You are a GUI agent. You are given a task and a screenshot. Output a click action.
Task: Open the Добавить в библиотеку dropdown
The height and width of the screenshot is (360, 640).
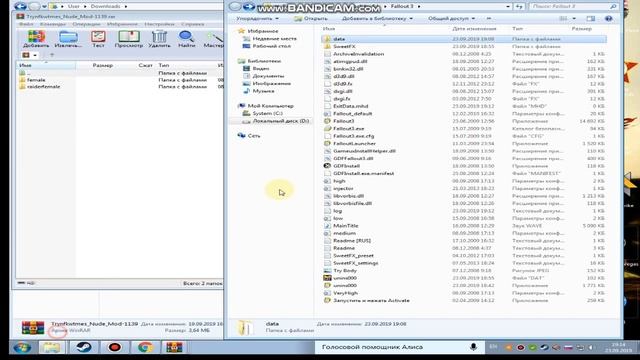point(377,18)
